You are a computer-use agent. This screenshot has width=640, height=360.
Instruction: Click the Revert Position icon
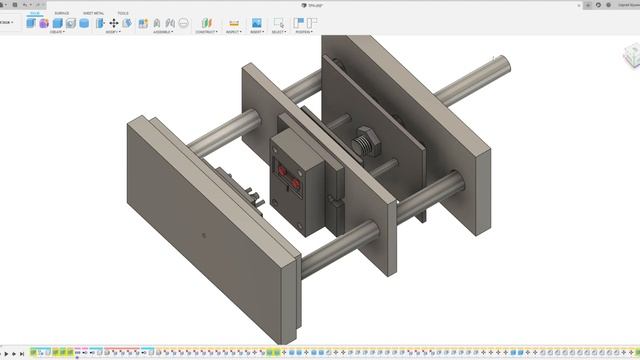pyautogui.click(x=312, y=23)
